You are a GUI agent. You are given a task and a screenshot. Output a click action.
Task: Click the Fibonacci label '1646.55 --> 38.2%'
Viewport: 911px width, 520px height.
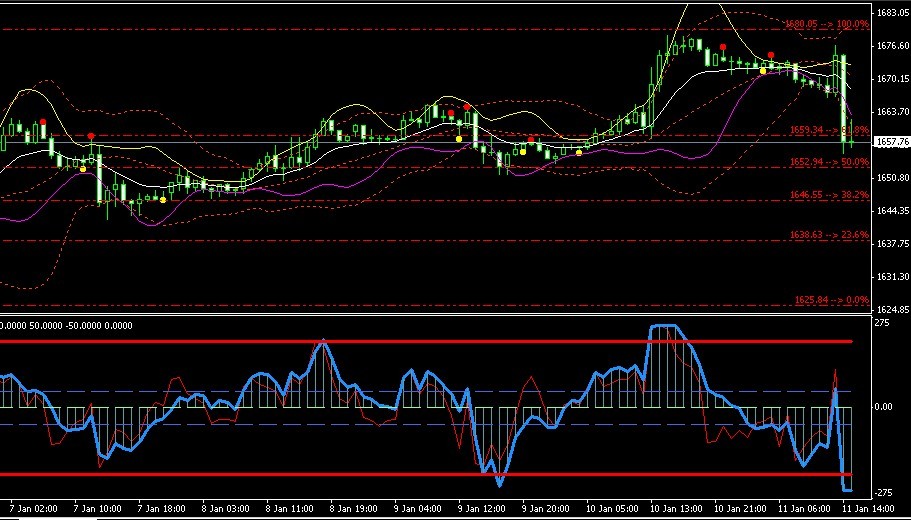click(x=829, y=195)
